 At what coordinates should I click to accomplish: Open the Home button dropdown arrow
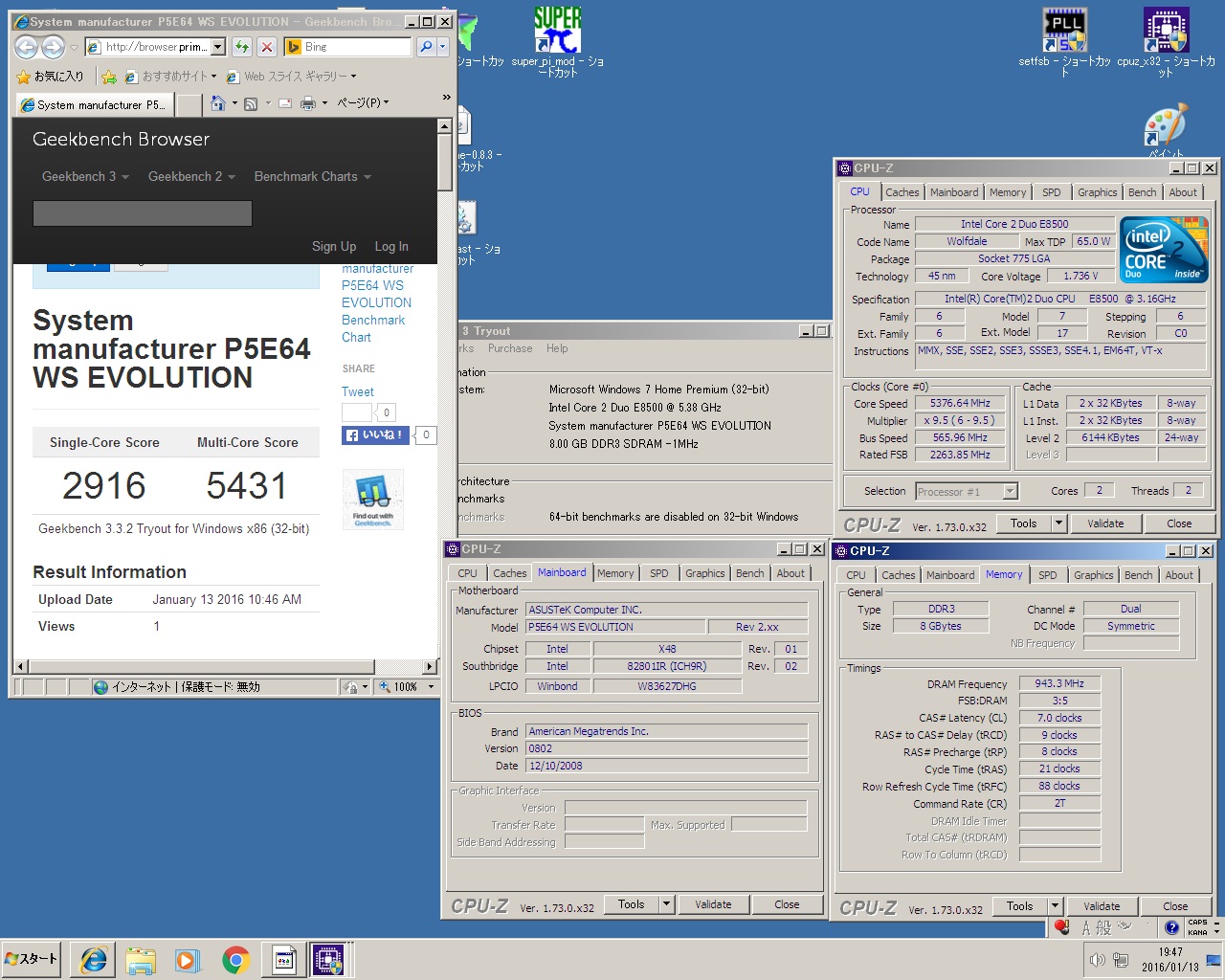[x=234, y=103]
